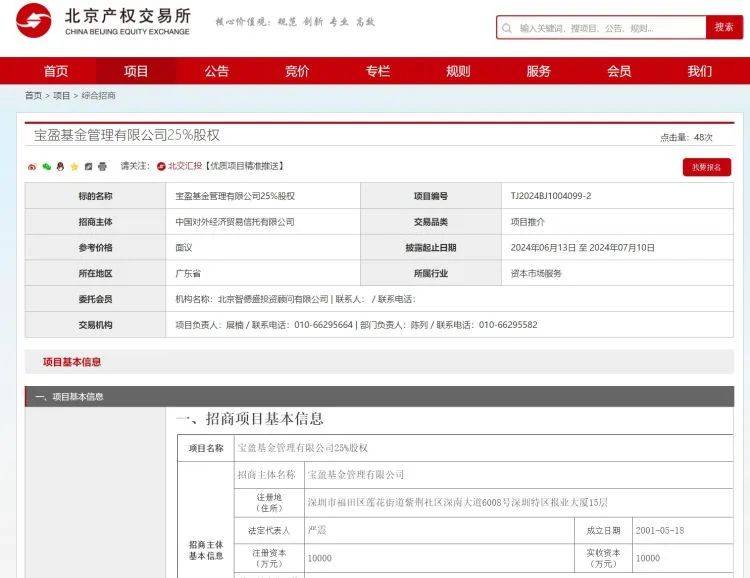Open the 项目 navigation tab
Image resolution: width=750 pixels, height=578 pixels.
[136, 71]
